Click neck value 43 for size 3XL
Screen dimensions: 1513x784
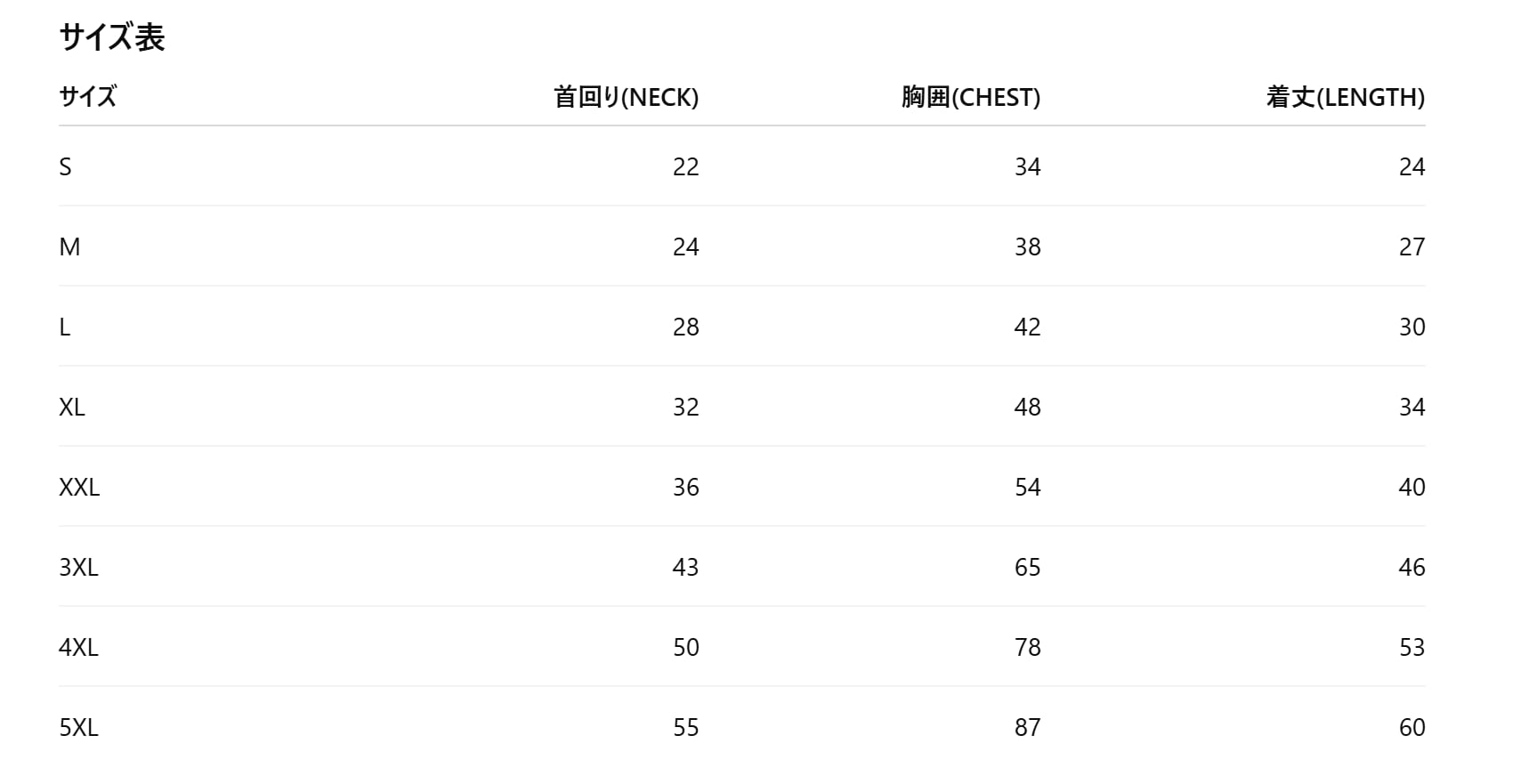point(685,567)
